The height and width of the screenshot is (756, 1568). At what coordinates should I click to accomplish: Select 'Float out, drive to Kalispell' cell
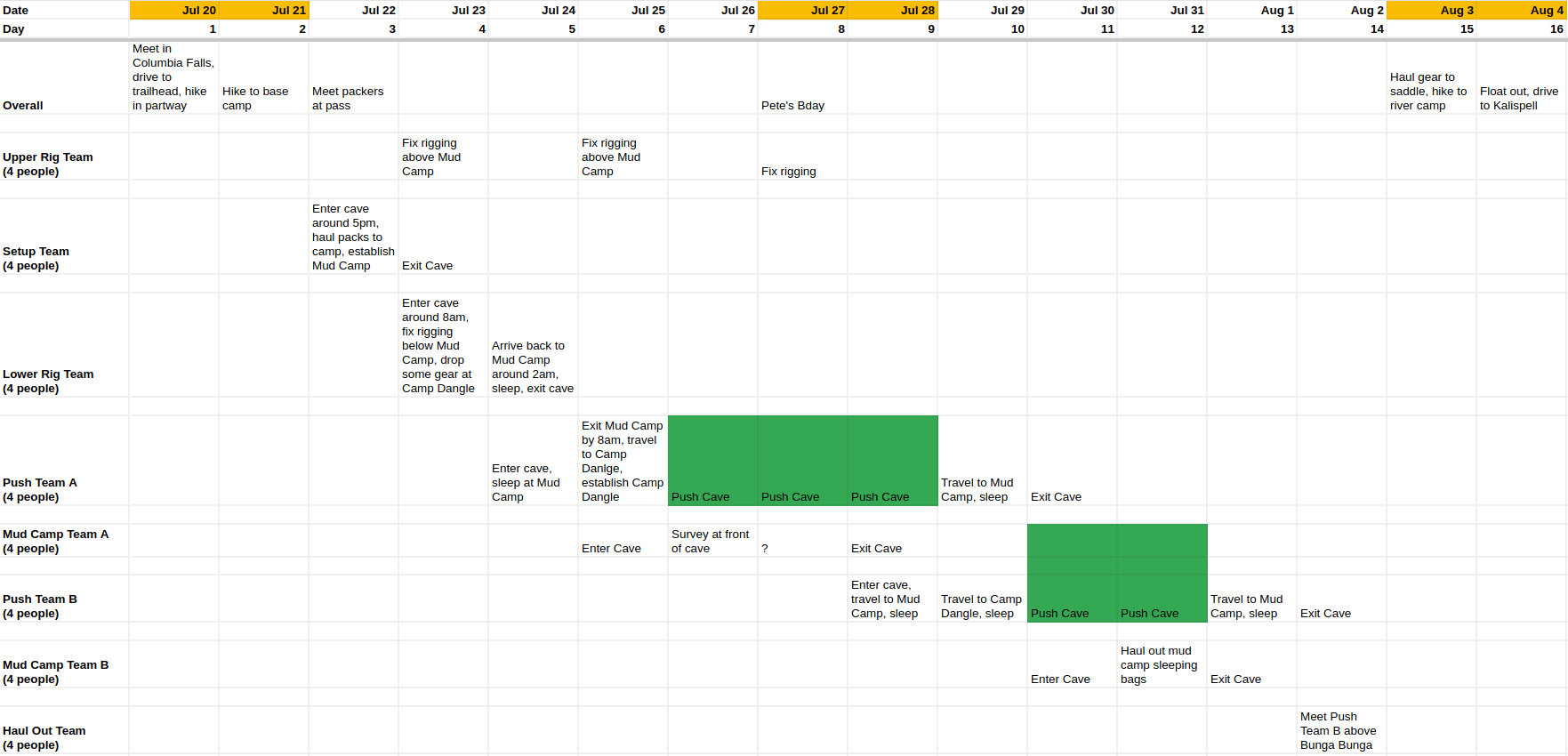[x=1522, y=77]
